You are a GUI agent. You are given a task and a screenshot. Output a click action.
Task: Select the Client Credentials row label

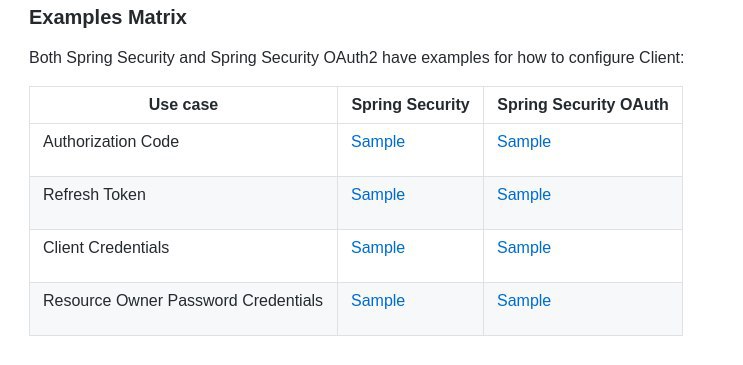[106, 248]
